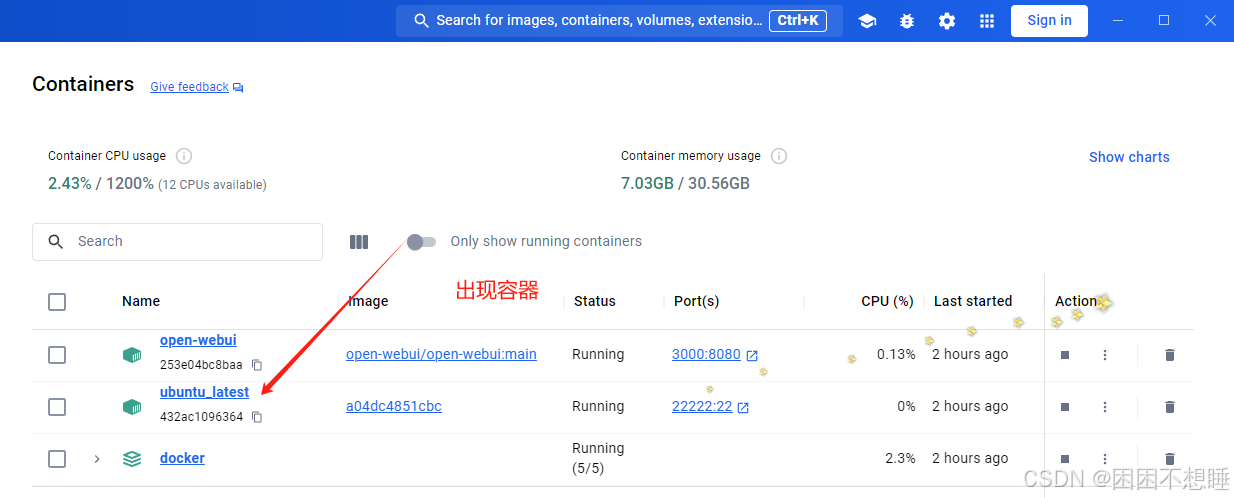The width and height of the screenshot is (1234, 498).
Task: Stop the open-webui container
Action: point(1065,354)
